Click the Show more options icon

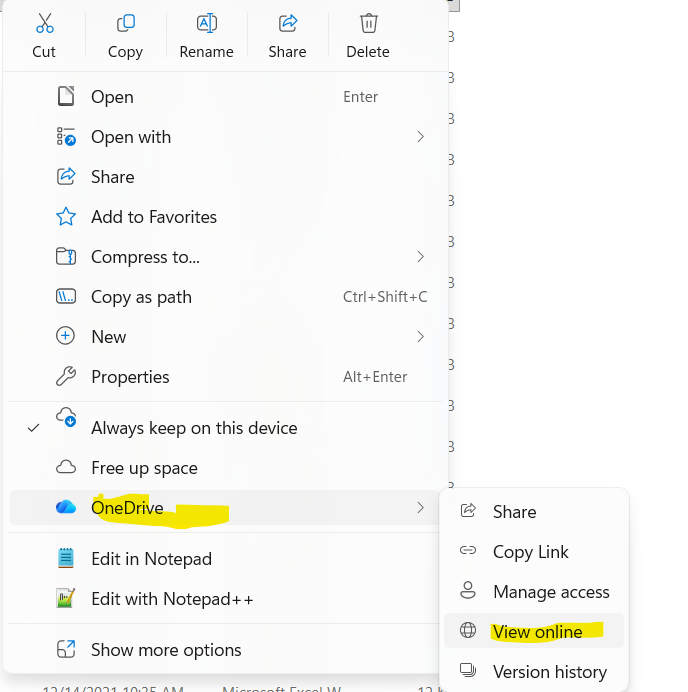click(66, 649)
